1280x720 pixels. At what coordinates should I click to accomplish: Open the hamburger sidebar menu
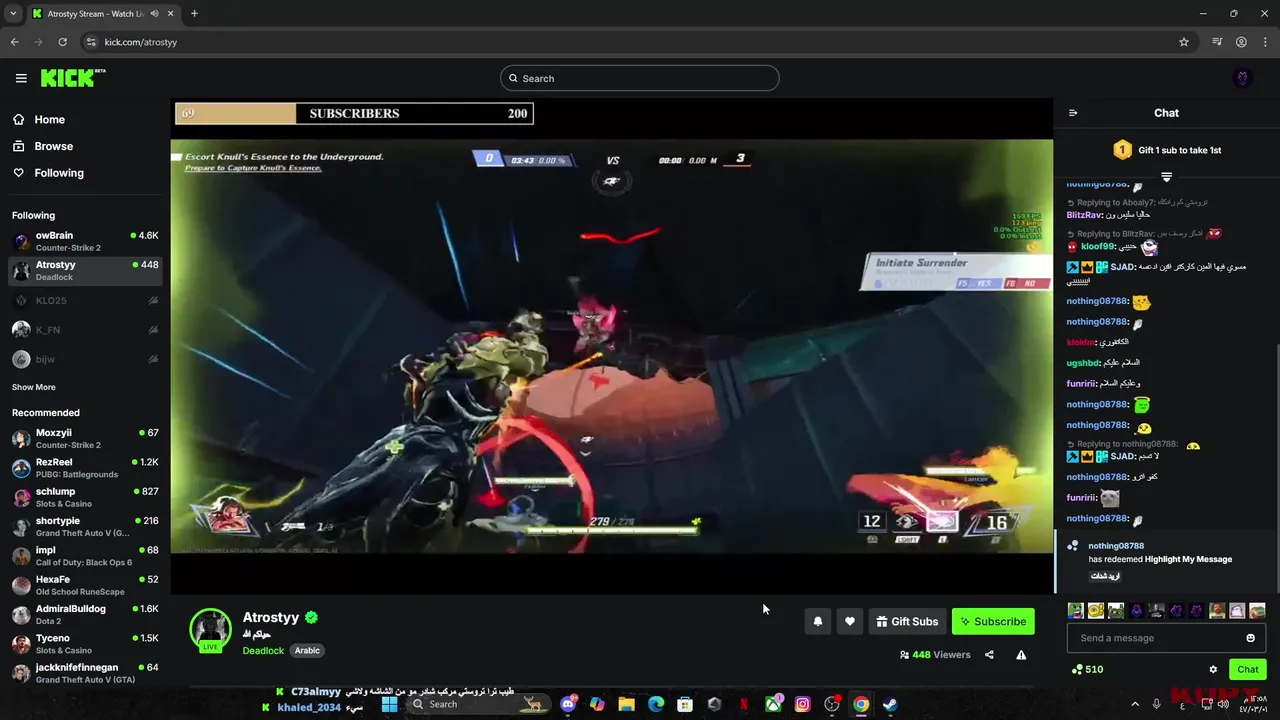[21, 78]
